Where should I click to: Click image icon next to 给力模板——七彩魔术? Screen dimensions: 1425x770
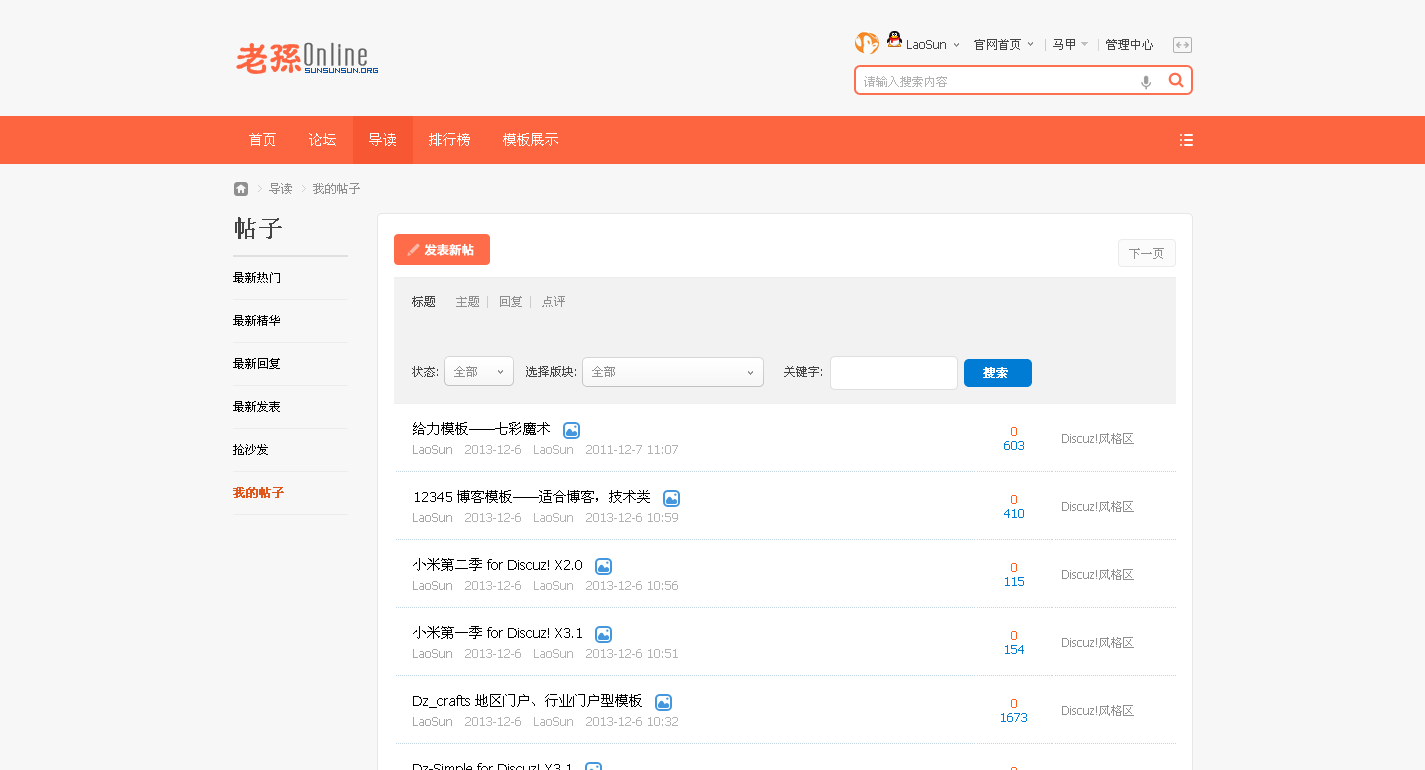[x=571, y=430]
